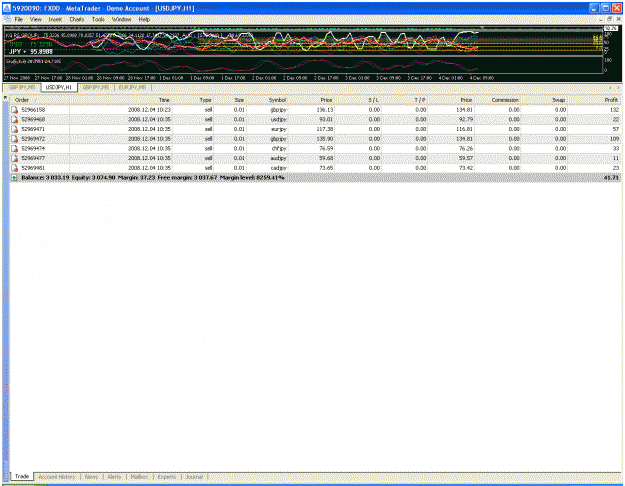Click the time cell 2008.12.04 10:23
The width and height of the screenshot is (625, 486).
(149, 110)
